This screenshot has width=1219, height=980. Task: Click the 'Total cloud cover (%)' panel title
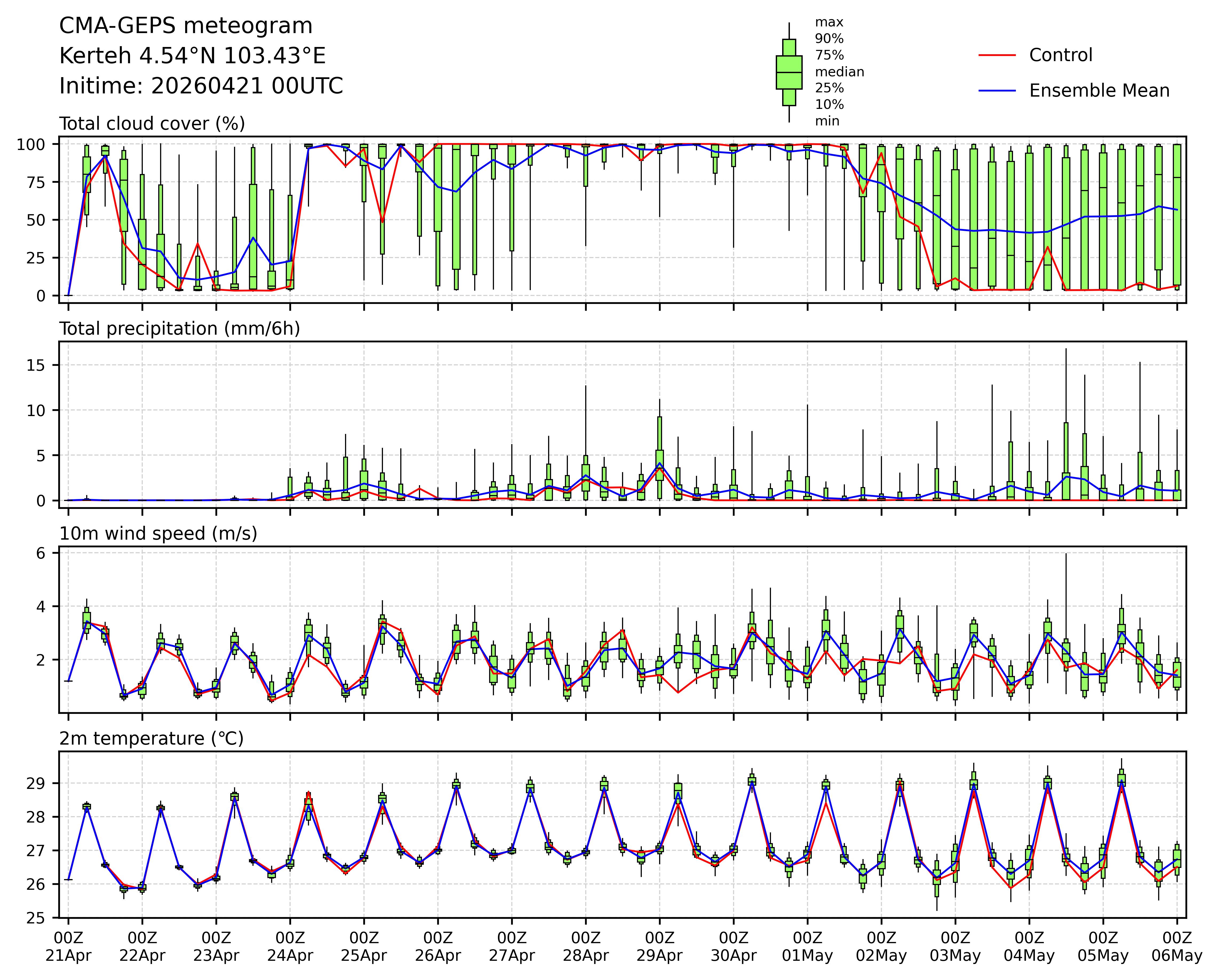tap(152, 124)
